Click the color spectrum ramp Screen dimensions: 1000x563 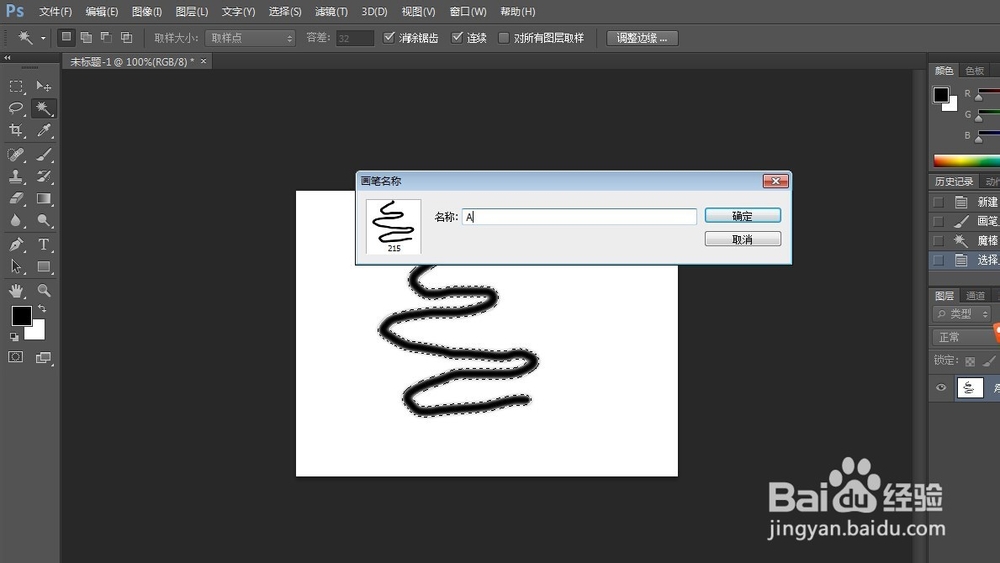(x=966, y=161)
